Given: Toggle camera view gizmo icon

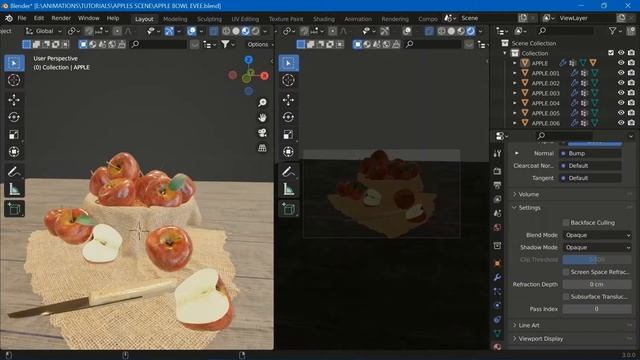Looking at the screenshot, I should [x=262, y=133].
